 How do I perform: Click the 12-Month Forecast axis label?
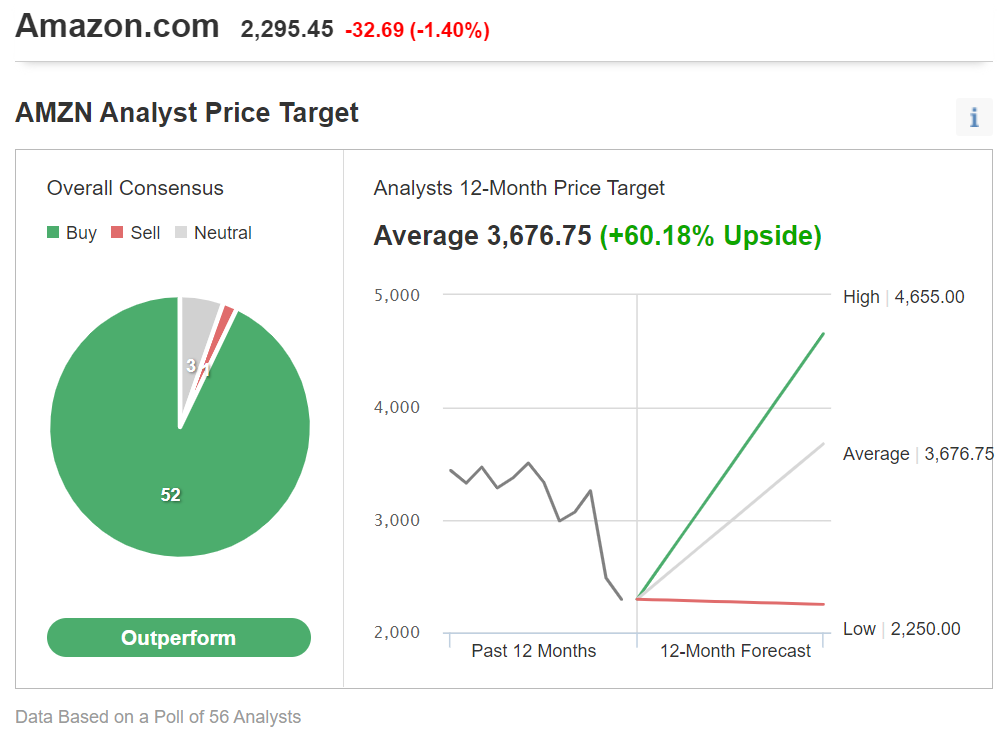(735, 651)
